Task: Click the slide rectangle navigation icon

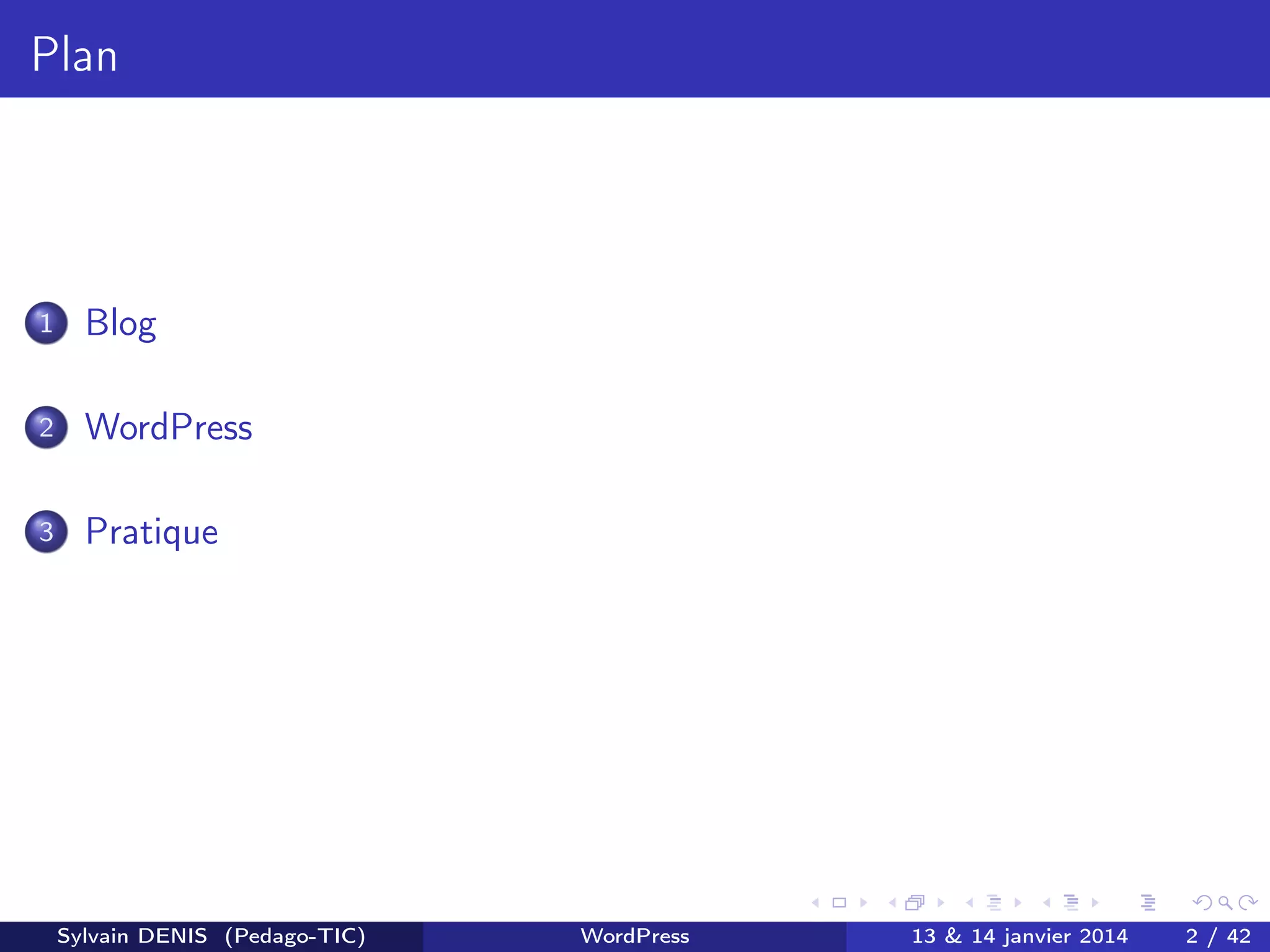Action: 839,903
